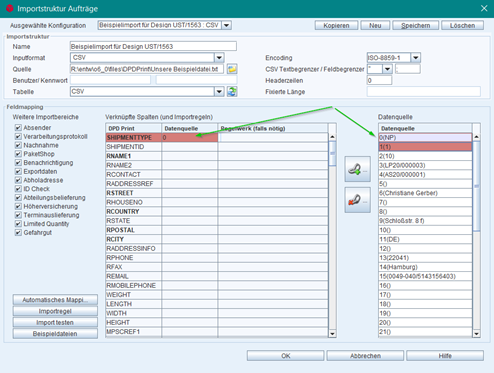
Task: Disable Abteilungsbelieferung option
Action: [18, 198]
